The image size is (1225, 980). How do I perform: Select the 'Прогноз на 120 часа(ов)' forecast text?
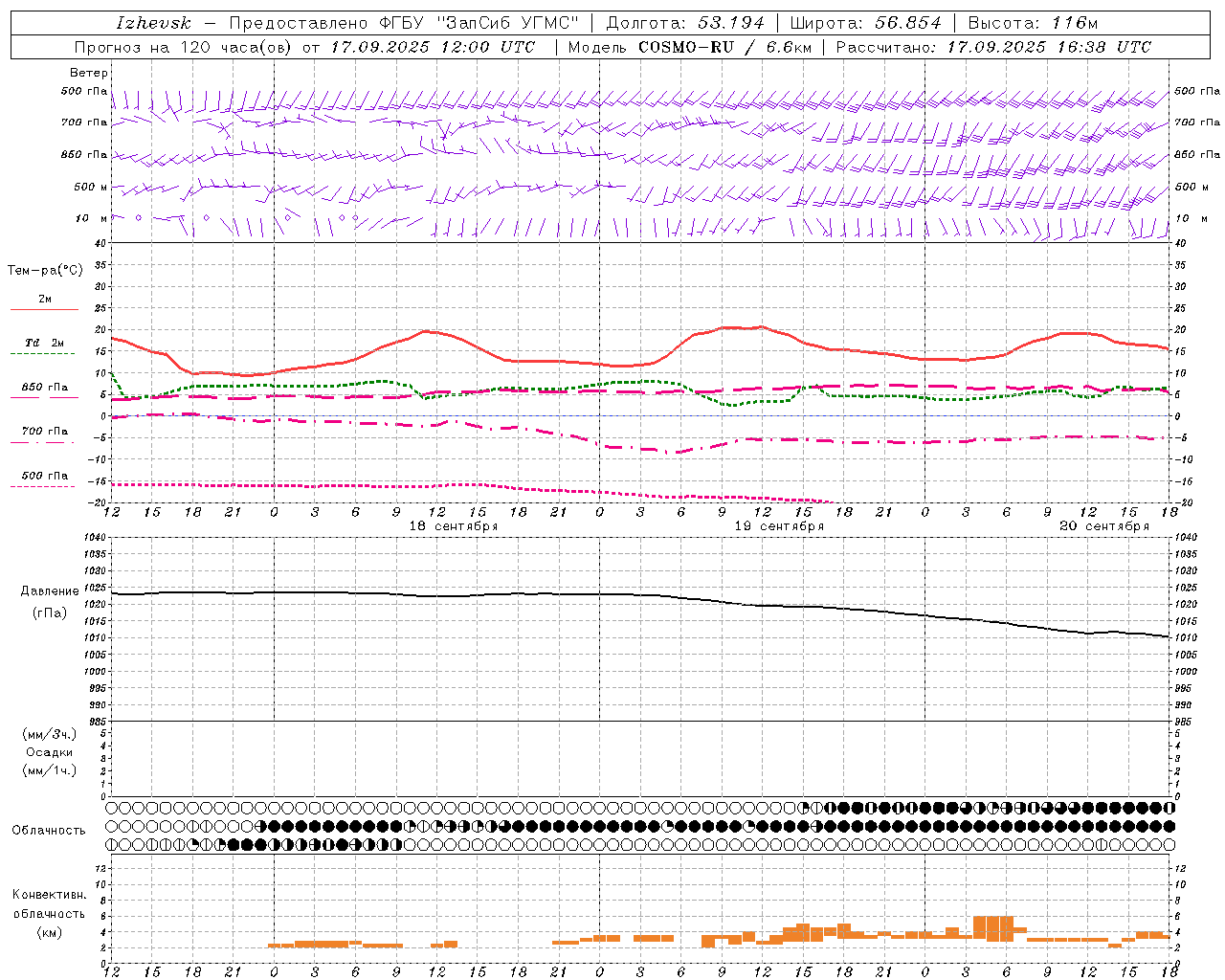(x=184, y=47)
